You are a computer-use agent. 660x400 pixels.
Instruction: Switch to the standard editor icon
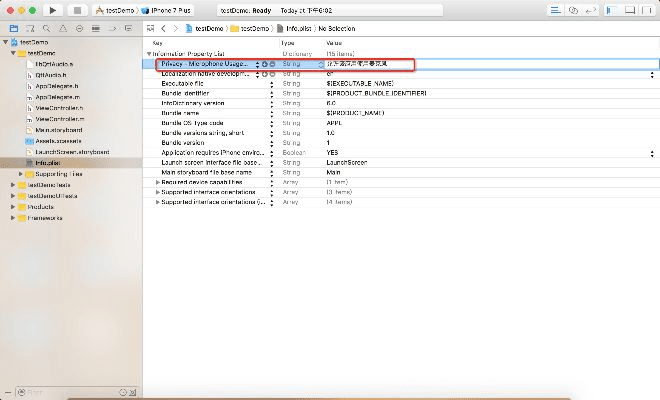click(555, 9)
